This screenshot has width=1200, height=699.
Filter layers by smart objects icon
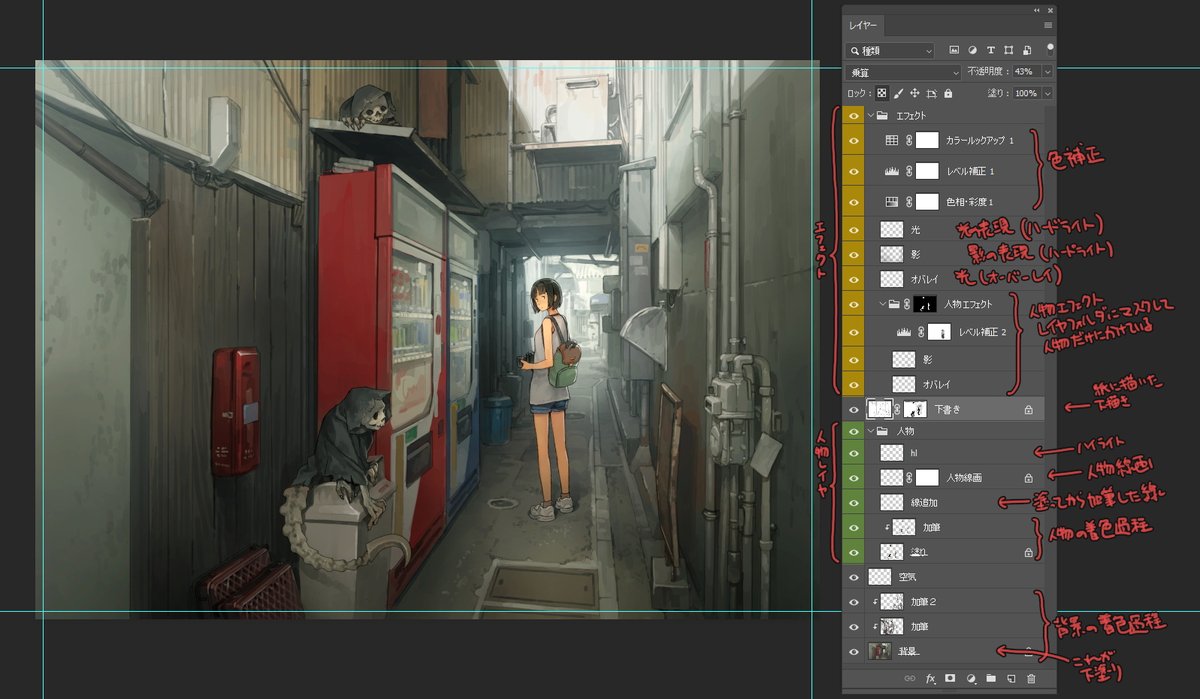(x=1027, y=50)
